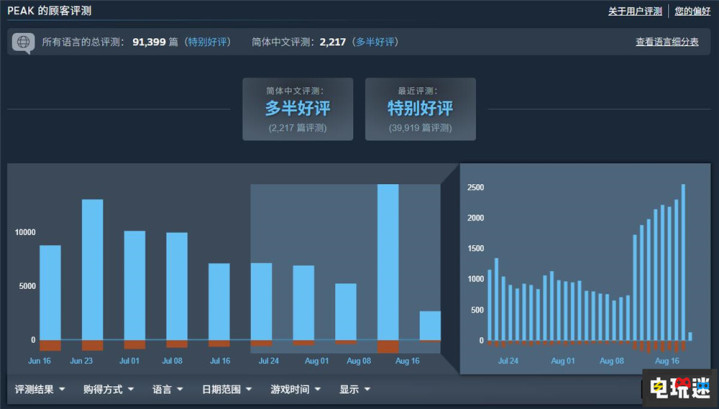Click the Jun 16 negative orange bar
Screen dimensions: 719x409
(x=50, y=345)
